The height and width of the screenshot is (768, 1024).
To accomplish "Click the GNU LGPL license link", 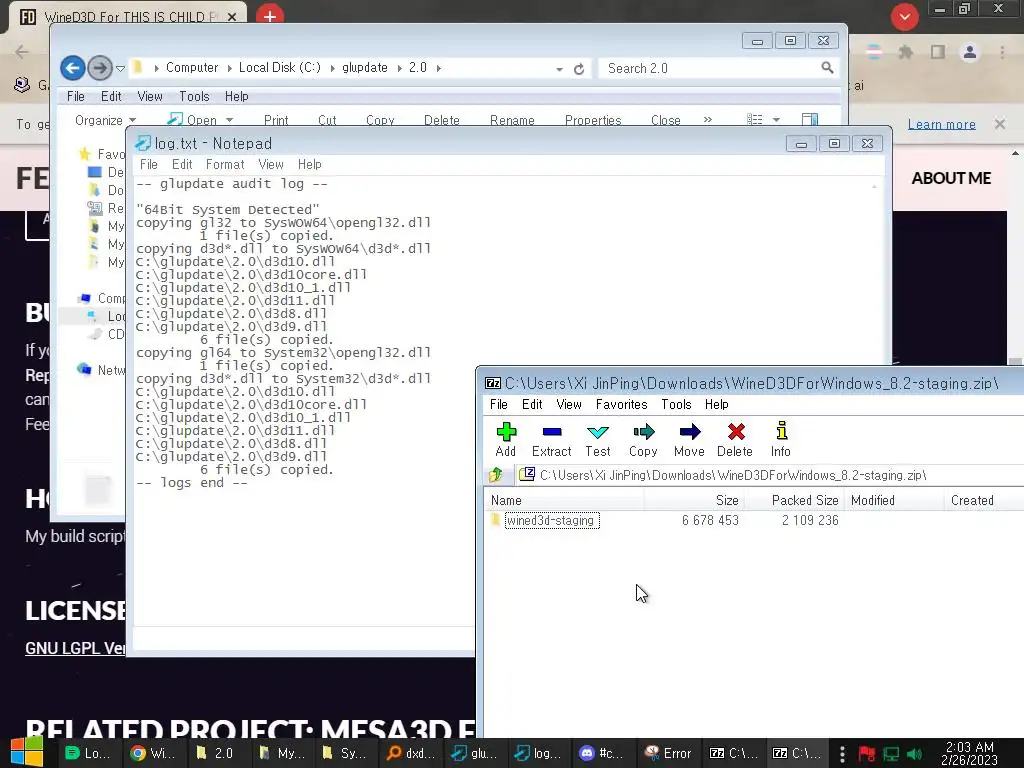I will (x=75, y=648).
